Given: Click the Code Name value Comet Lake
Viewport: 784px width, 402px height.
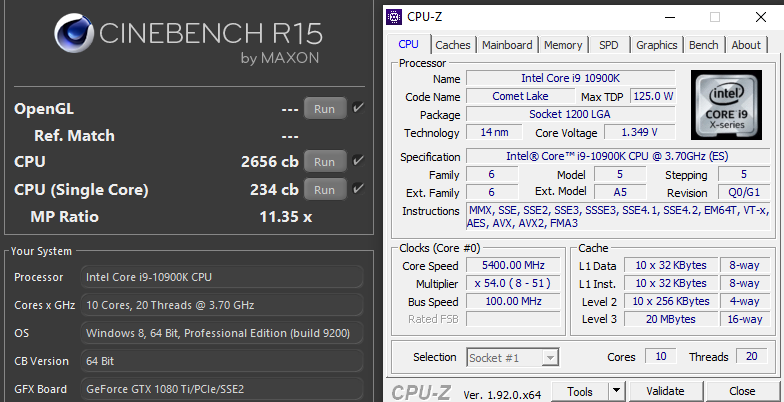Looking at the screenshot, I should click(520, 96).
